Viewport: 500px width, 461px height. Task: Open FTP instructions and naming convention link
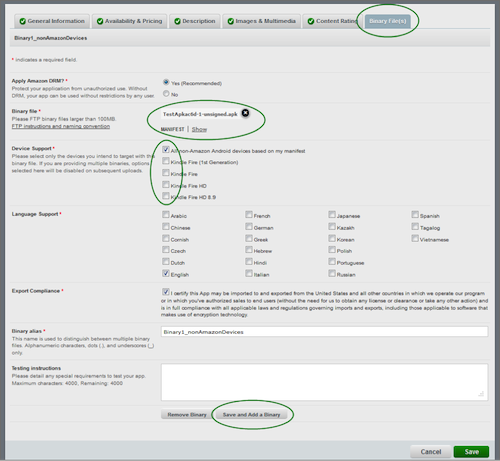click(61, 126)
